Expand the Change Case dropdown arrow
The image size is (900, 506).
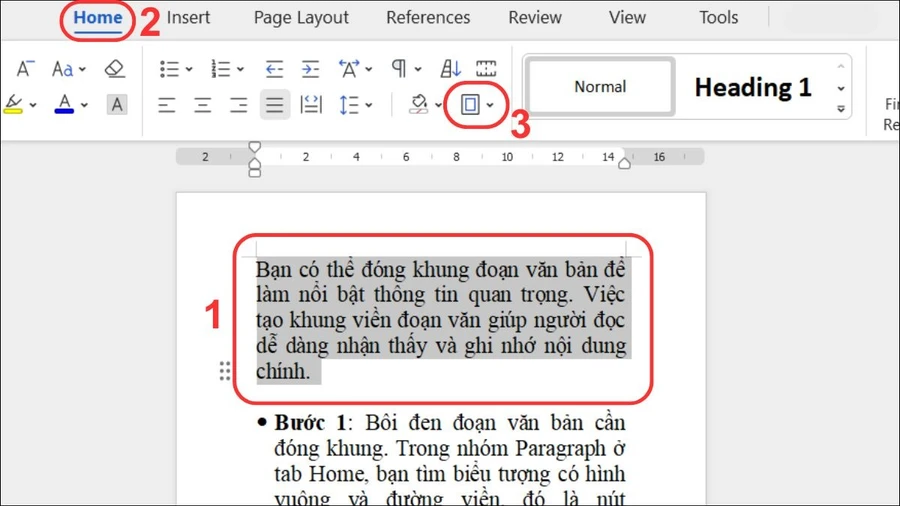[83, 69]
